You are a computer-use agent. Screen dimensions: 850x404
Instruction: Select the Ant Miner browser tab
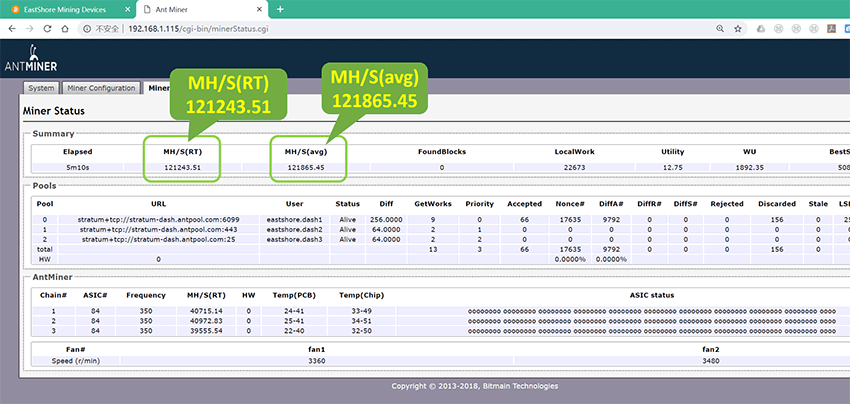click(202, 10)
